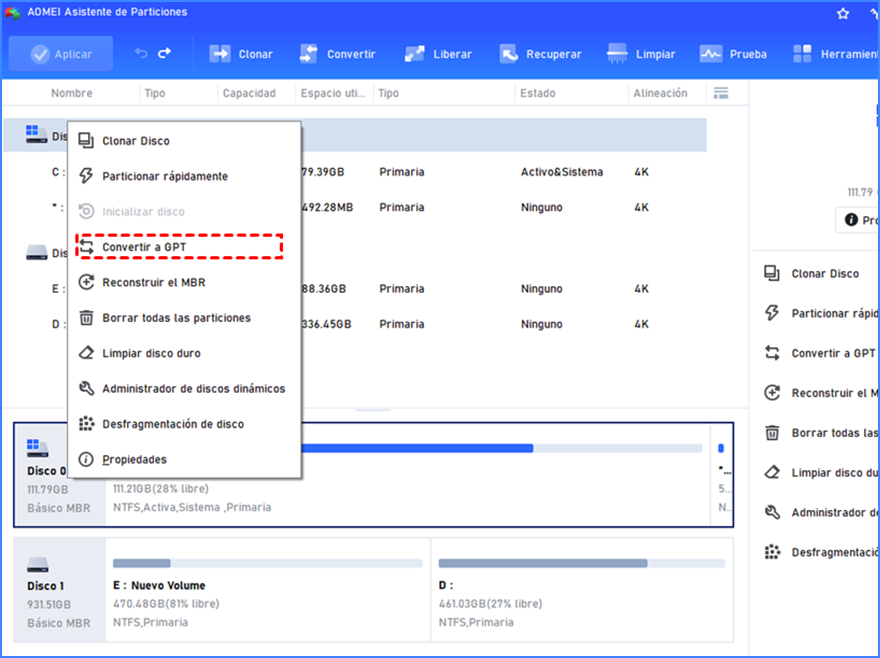Click the AOMEI app logo icon
The height and width of the screenshot is (658, 880).
pos(12,12)
